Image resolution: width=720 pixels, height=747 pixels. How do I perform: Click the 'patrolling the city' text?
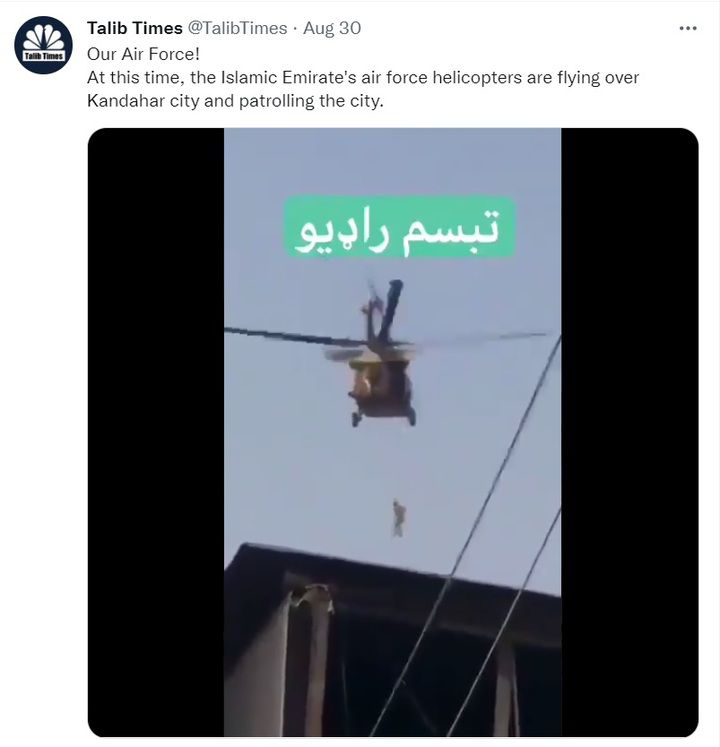pyautogui.click(x=311, y=101)
